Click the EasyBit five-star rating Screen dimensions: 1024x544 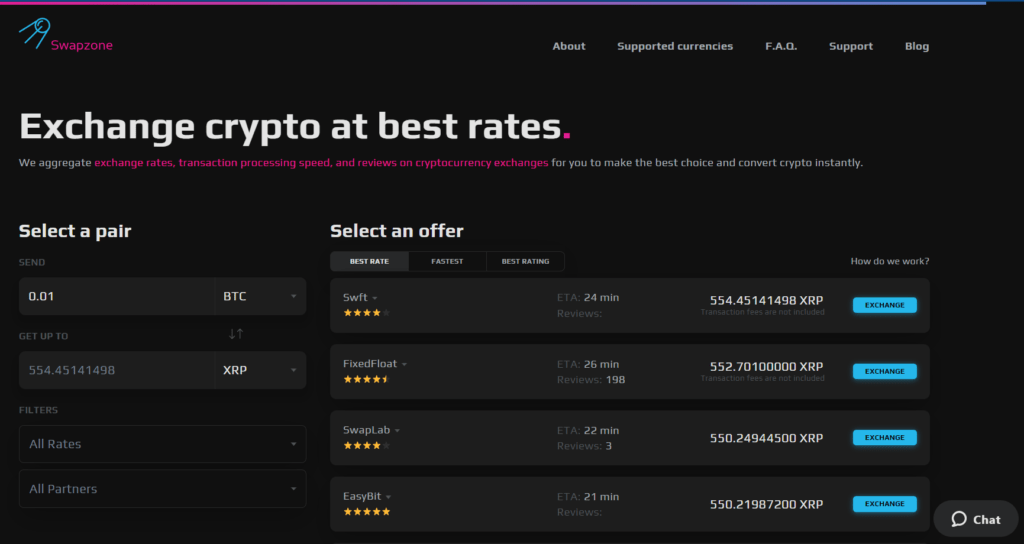pos(366,511)
